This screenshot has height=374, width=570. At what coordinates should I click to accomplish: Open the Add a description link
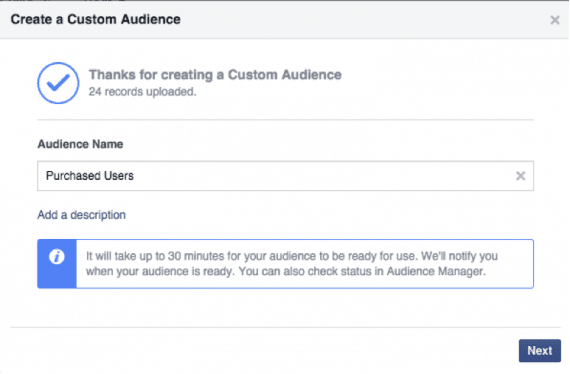point(81,215)
